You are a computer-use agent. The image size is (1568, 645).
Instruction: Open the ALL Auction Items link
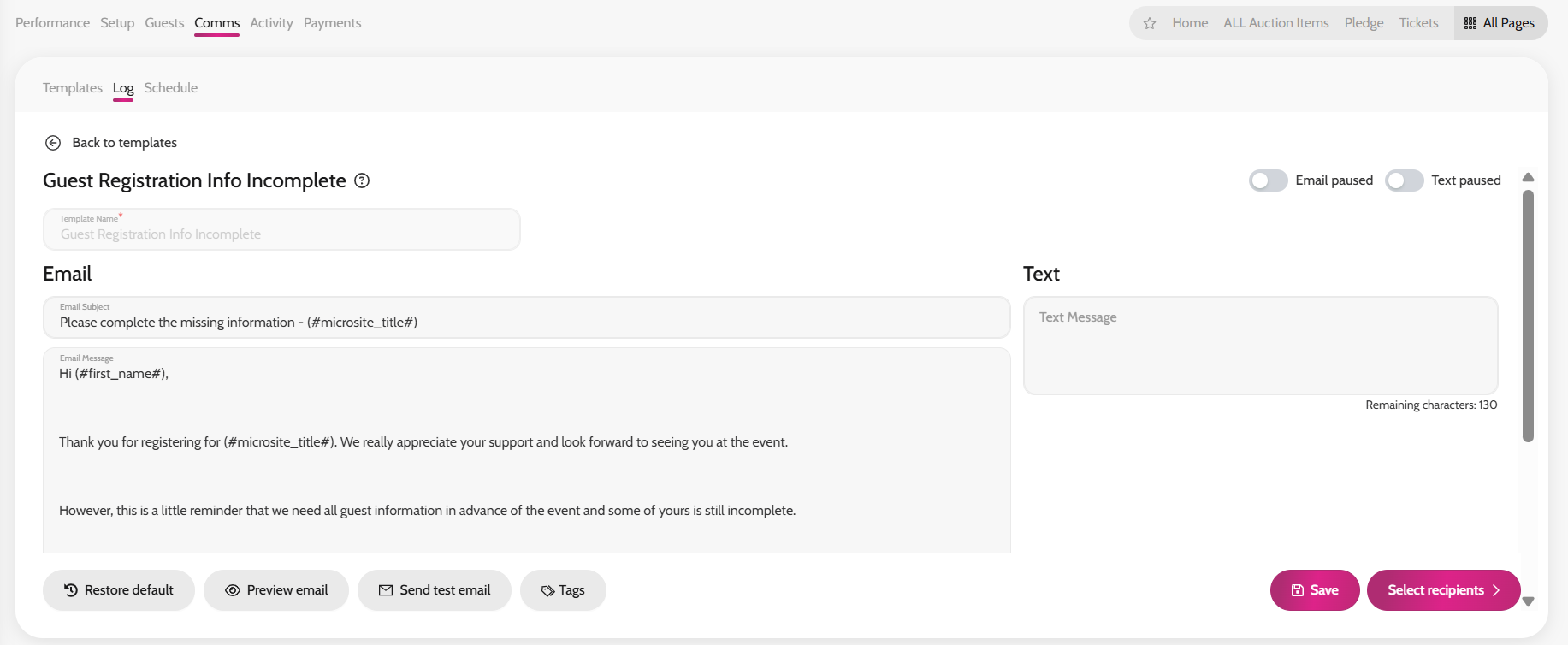pos(1276,23)
